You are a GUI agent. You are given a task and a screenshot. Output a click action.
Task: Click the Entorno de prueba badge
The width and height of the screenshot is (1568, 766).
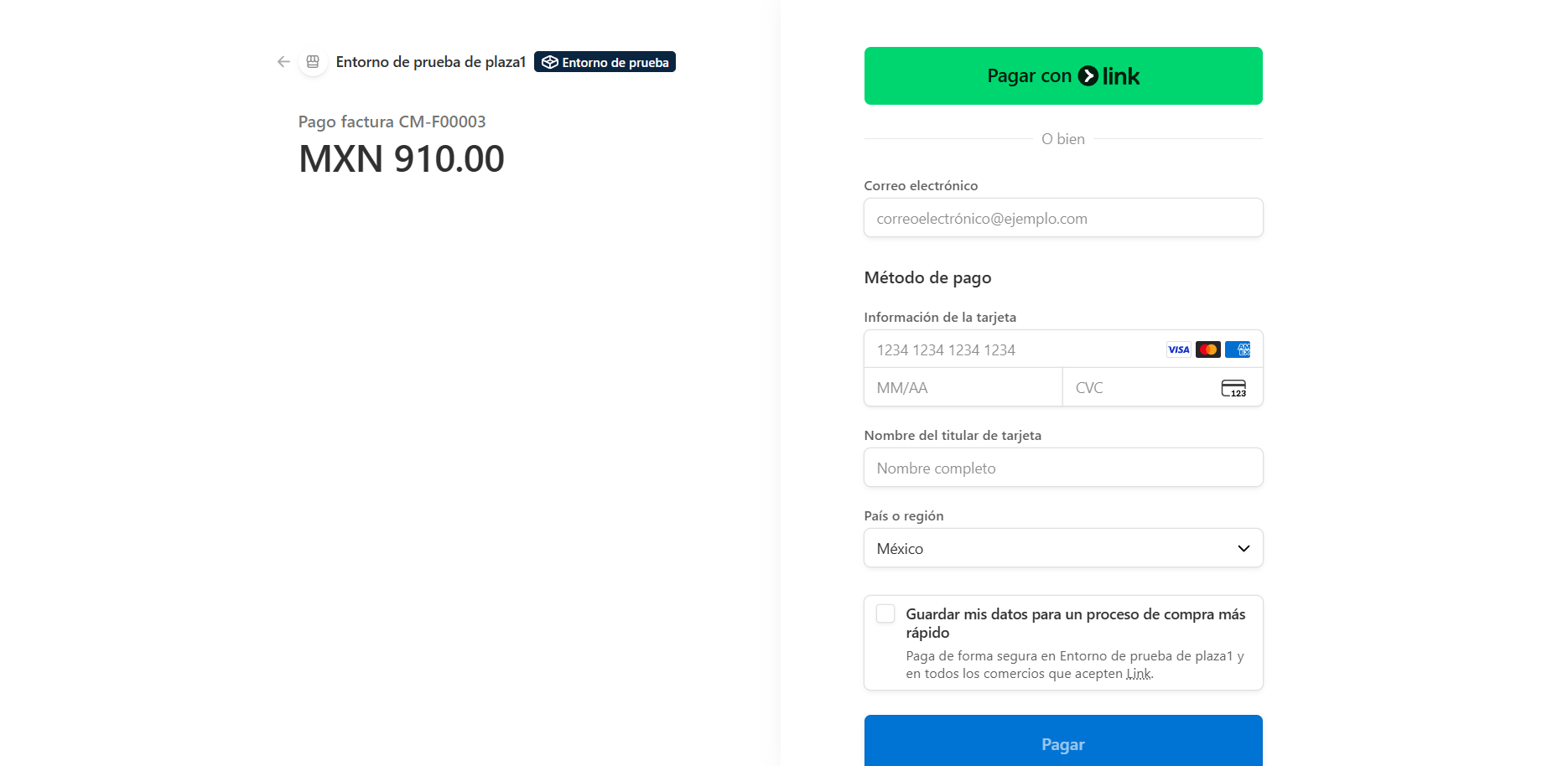pos(605,62)
